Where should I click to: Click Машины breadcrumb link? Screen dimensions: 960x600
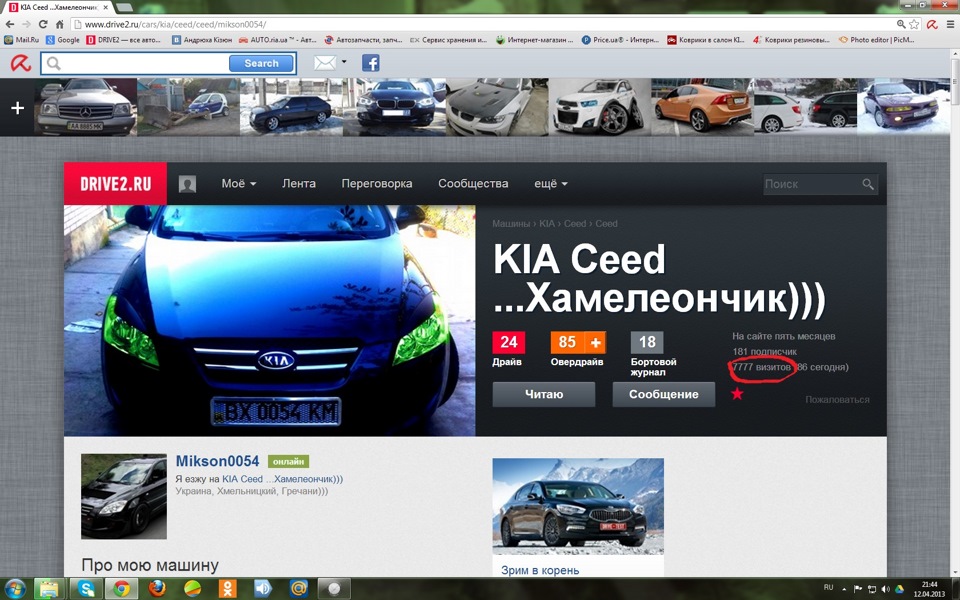pos(511,223)
